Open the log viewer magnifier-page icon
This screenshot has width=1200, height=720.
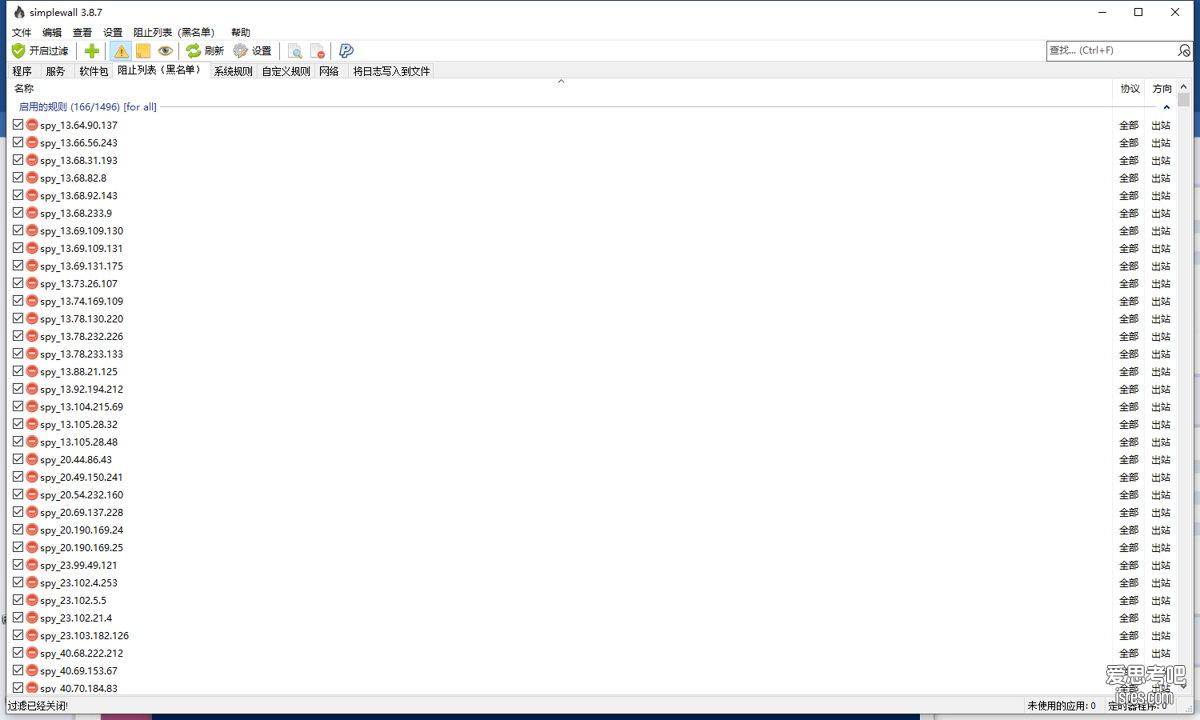point(295,51)
